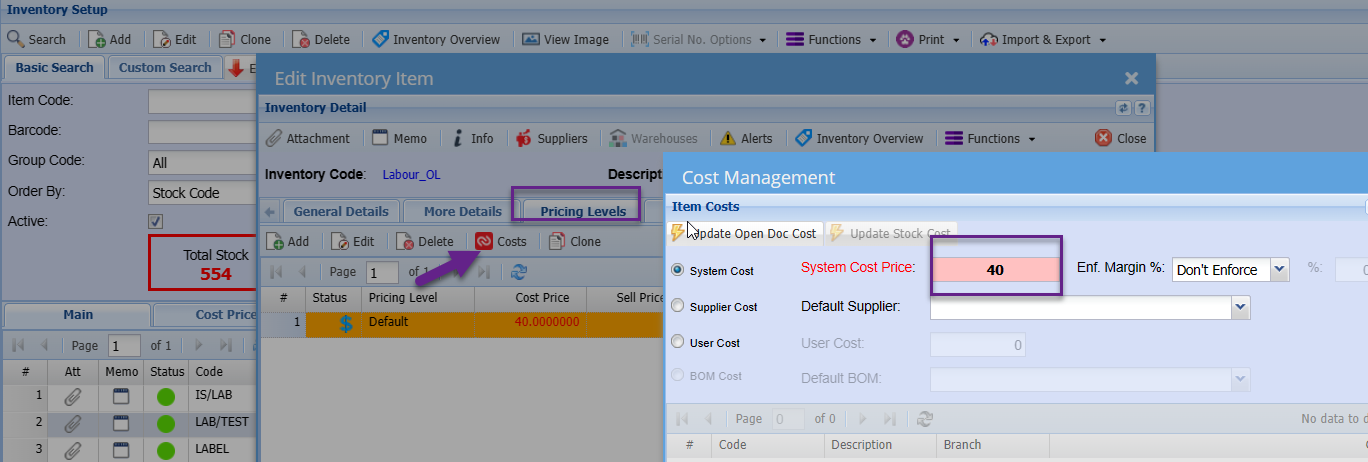Expand the Enf. Margin % dropdown
Image resolution: width=1368 pixels, height=462 pixels.
(1279, 270)
